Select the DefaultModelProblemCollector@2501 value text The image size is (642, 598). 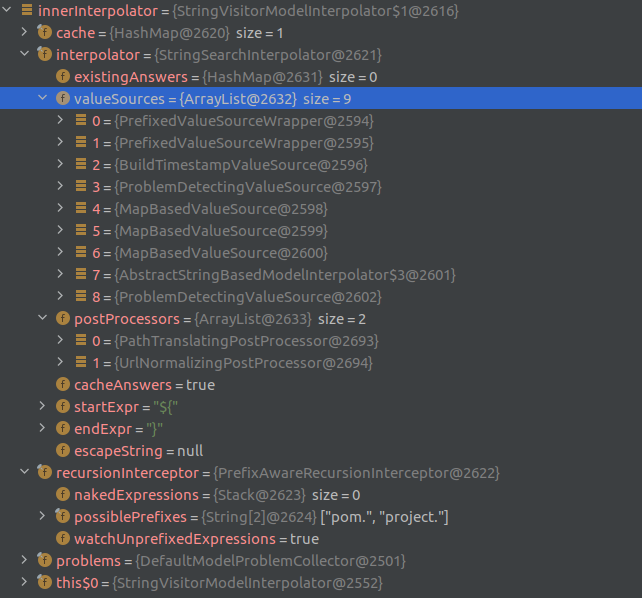click(270, 561)
